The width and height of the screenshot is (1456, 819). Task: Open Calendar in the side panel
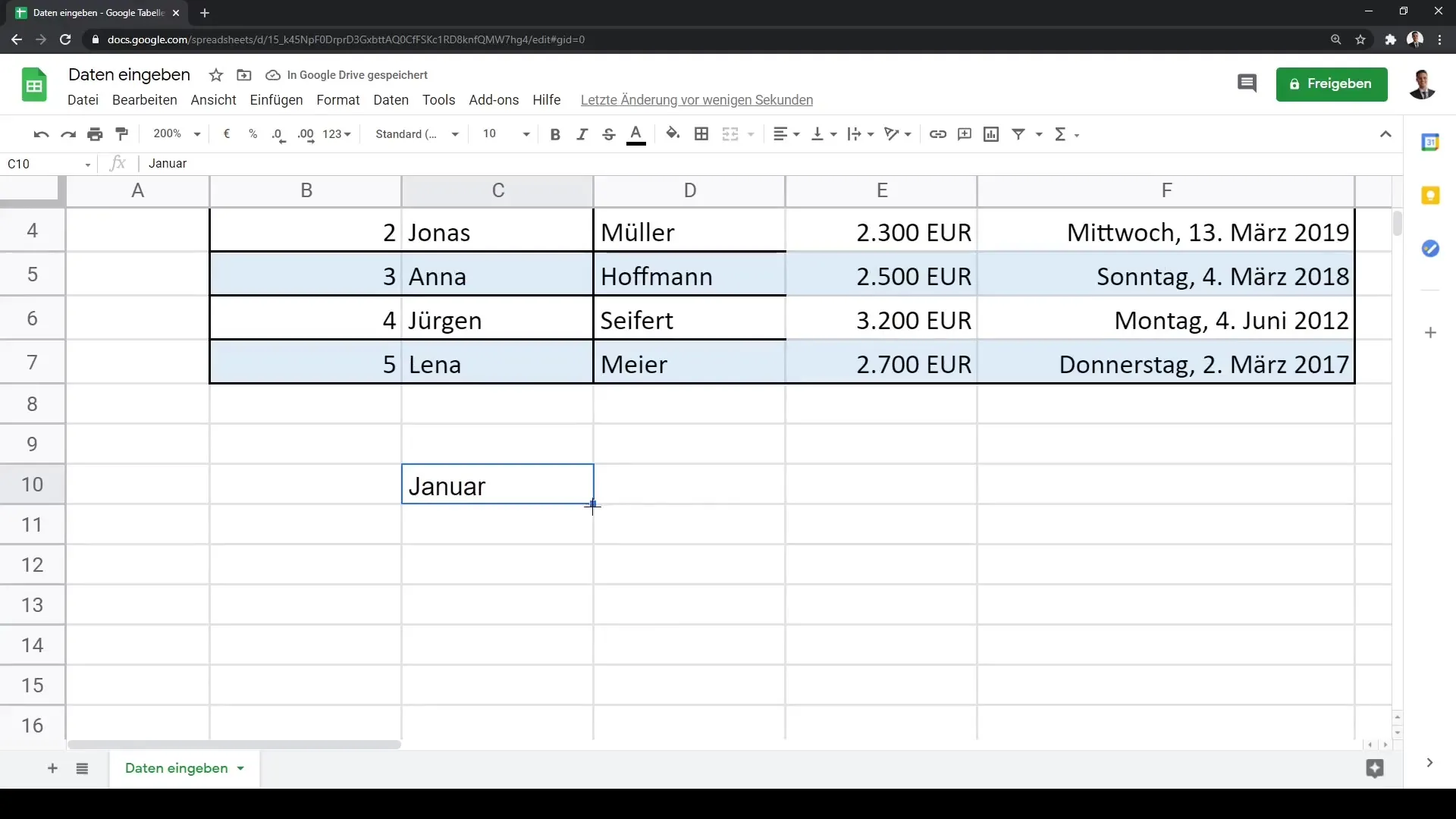[x=1430, y=142]
